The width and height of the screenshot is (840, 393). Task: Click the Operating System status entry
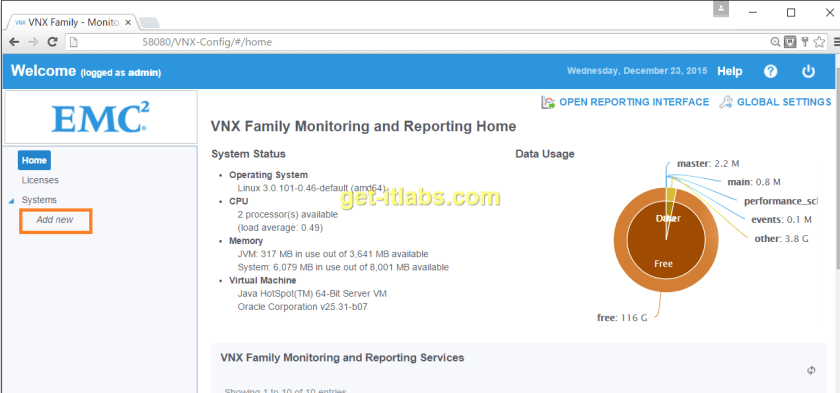point(268,175)
